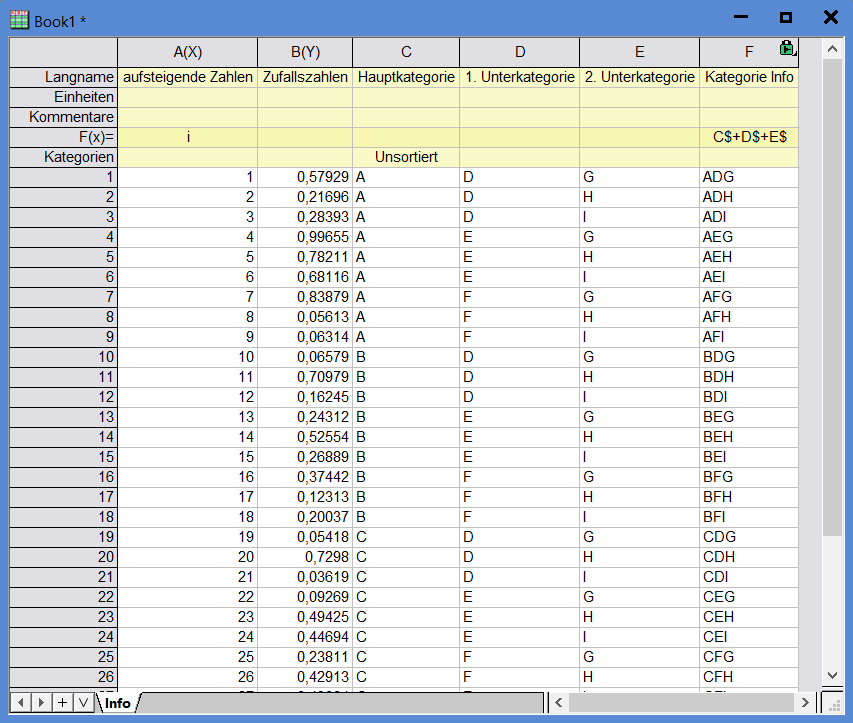The image size is (853, 723).
Task: Click the vertical scrollbar up arrow
Action: tap(832, 50)
